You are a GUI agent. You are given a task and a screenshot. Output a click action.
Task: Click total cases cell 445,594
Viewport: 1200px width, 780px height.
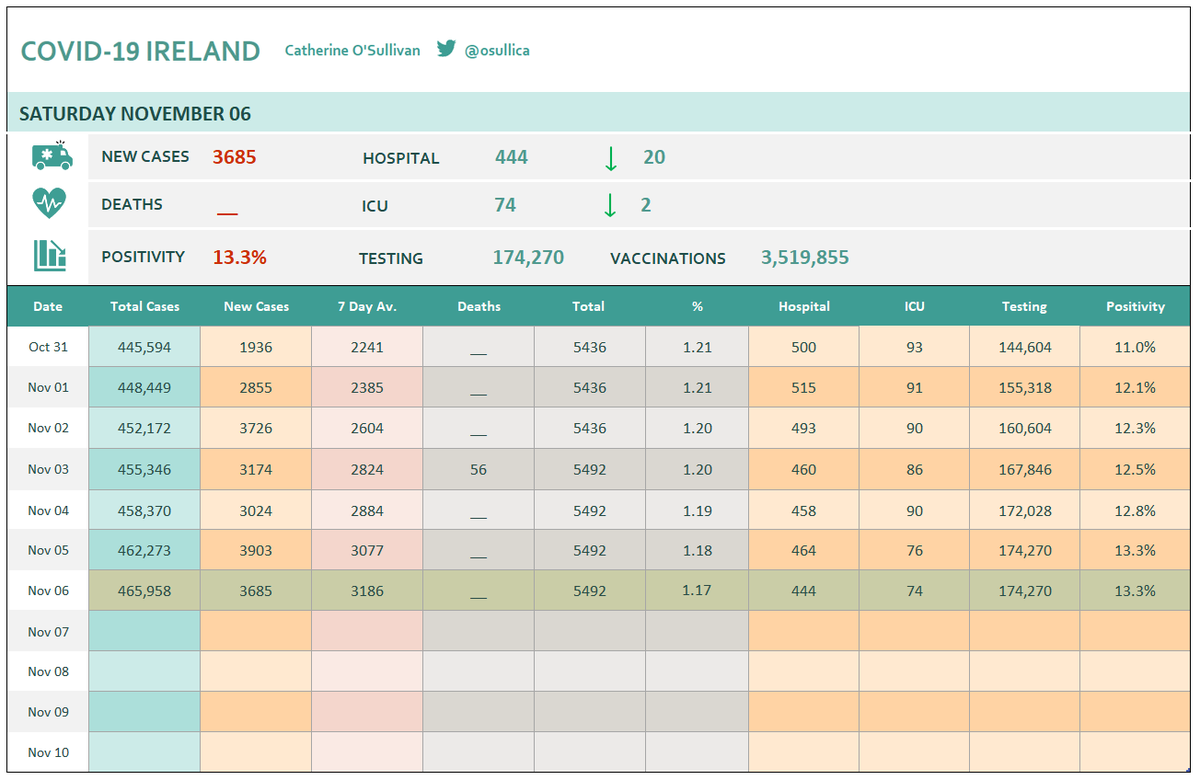click(x=145, y=347)
